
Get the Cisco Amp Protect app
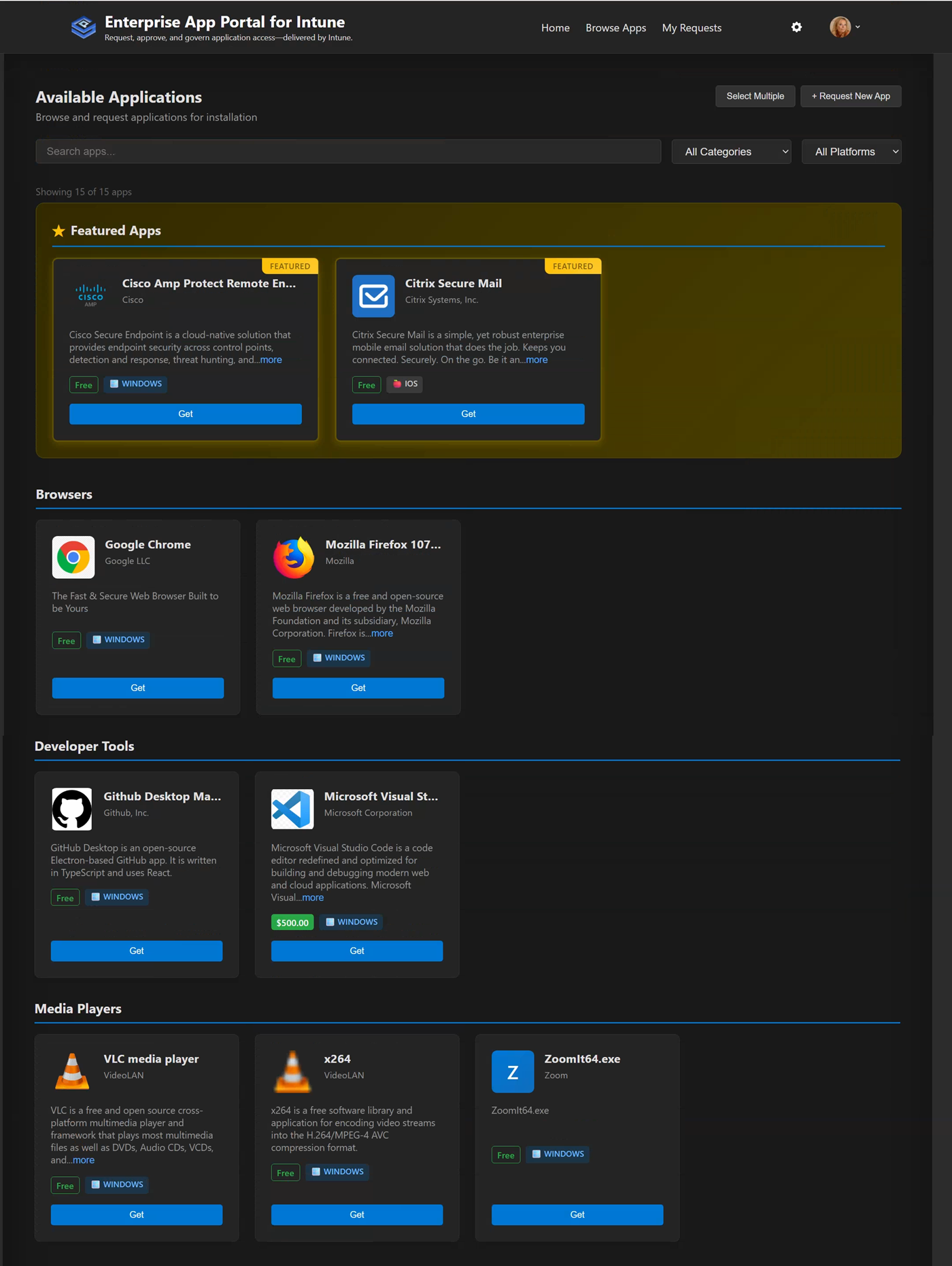(x=186, y=414)
